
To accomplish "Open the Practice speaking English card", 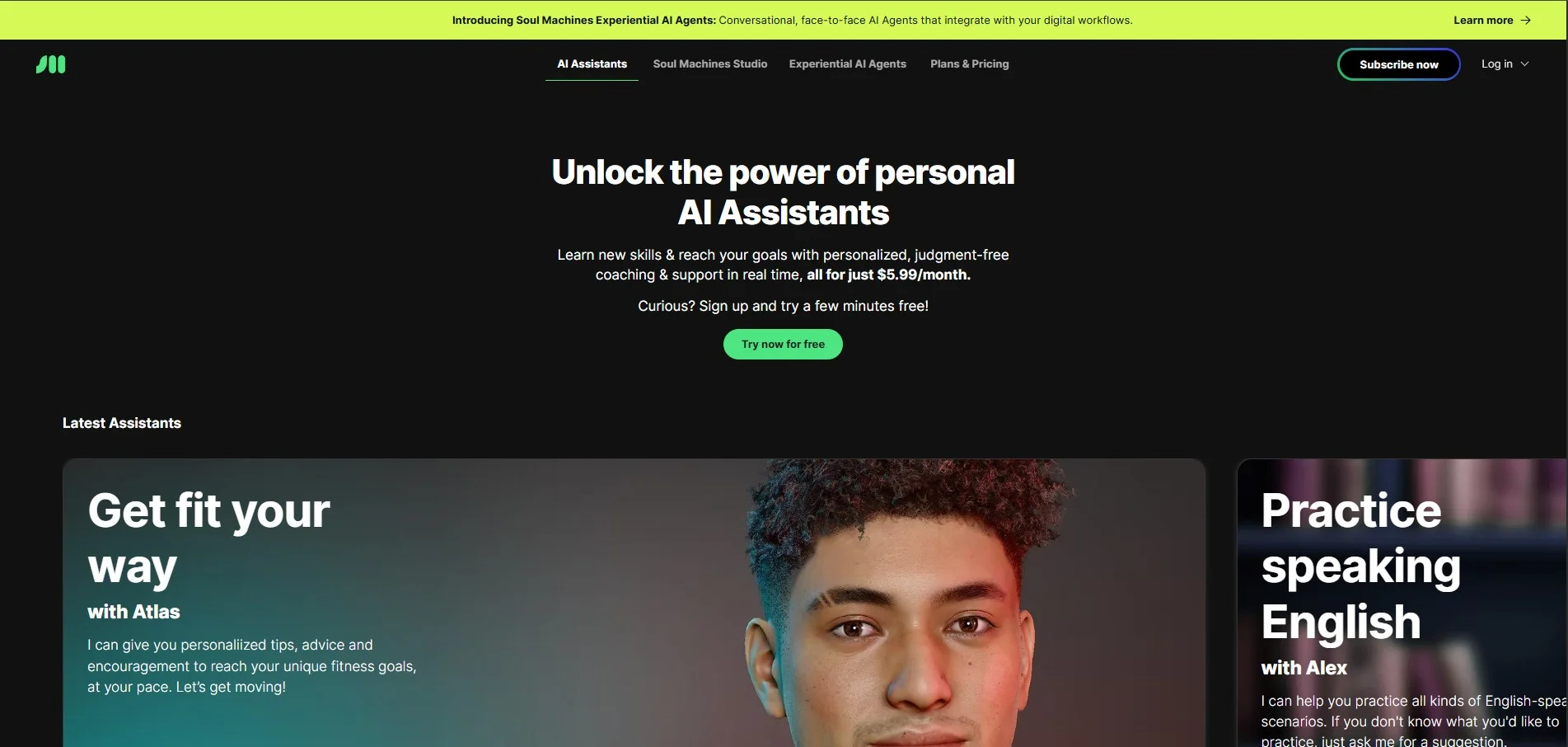I will click(1402, 603).
